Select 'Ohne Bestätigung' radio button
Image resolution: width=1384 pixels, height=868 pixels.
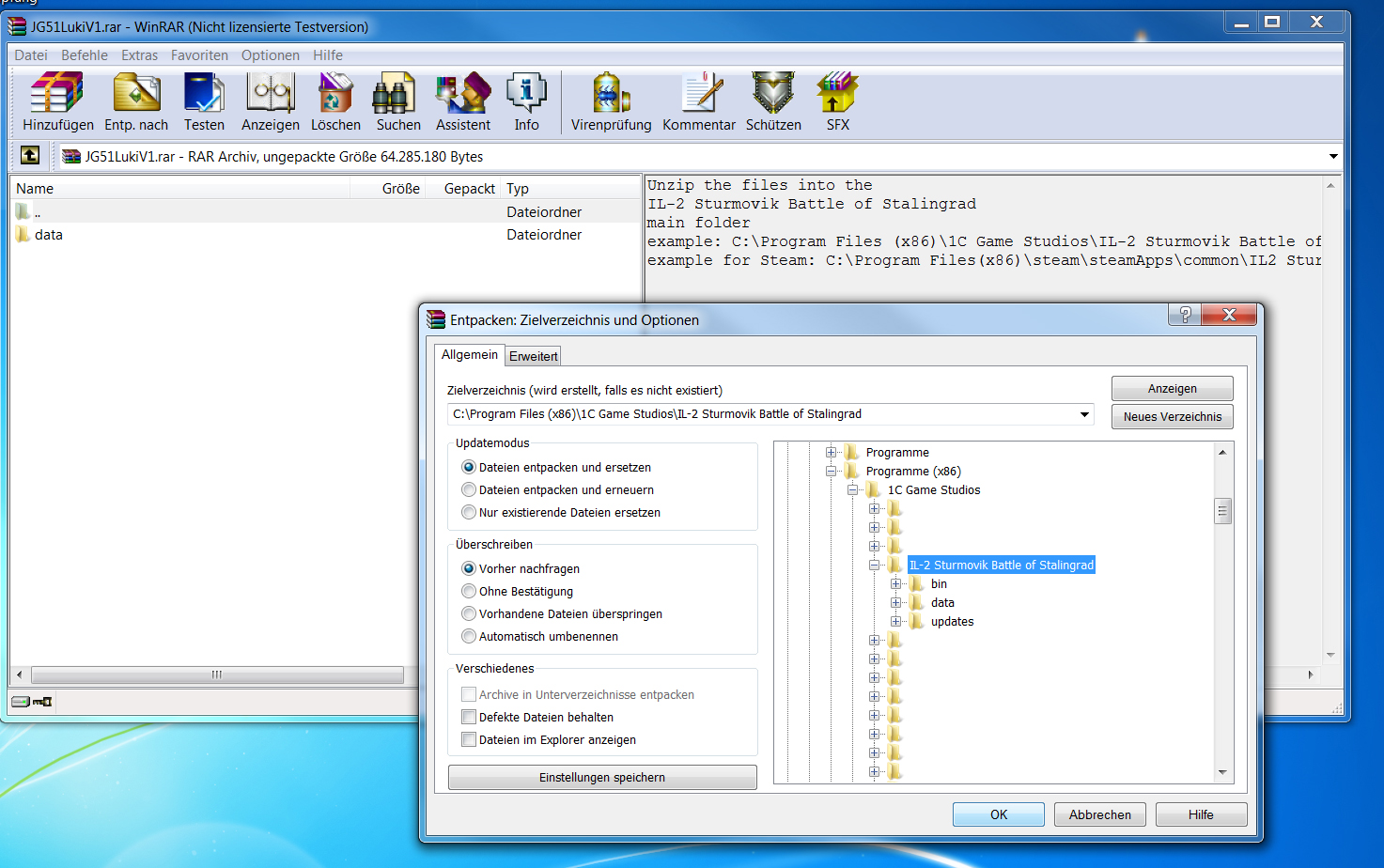(x=469, y=591)
